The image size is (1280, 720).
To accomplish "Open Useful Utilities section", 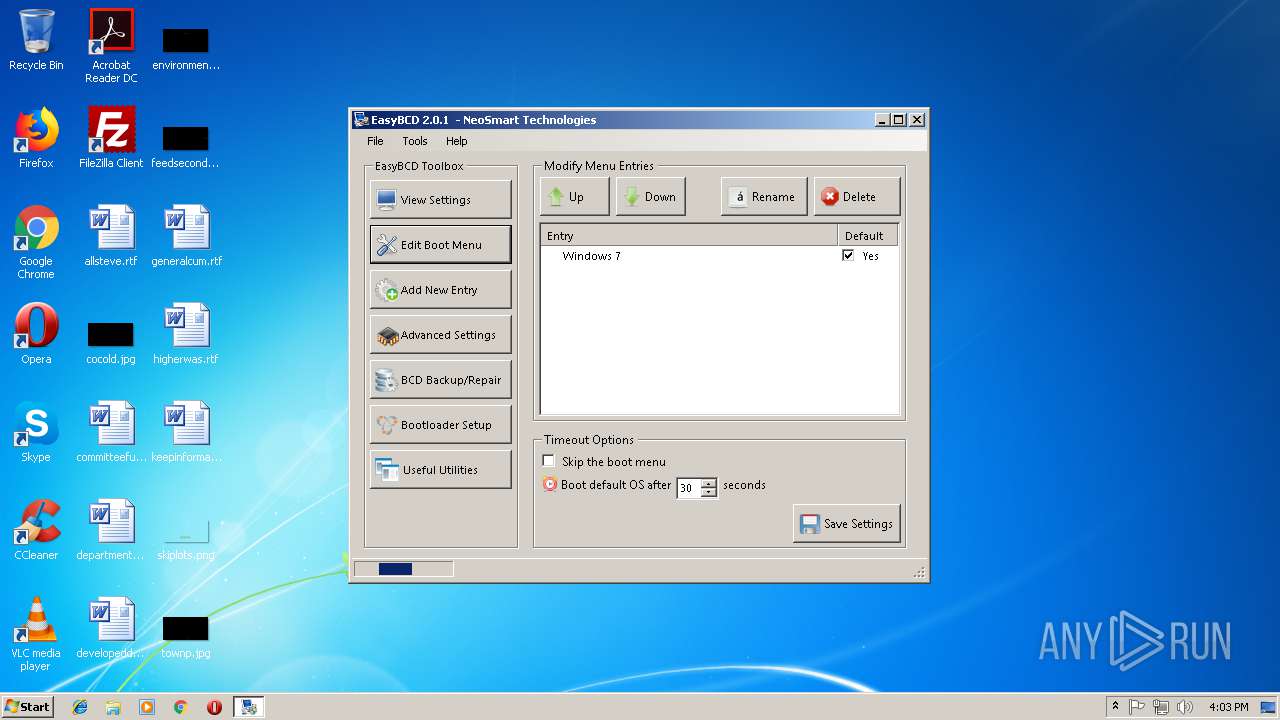I will click(440, 469).
